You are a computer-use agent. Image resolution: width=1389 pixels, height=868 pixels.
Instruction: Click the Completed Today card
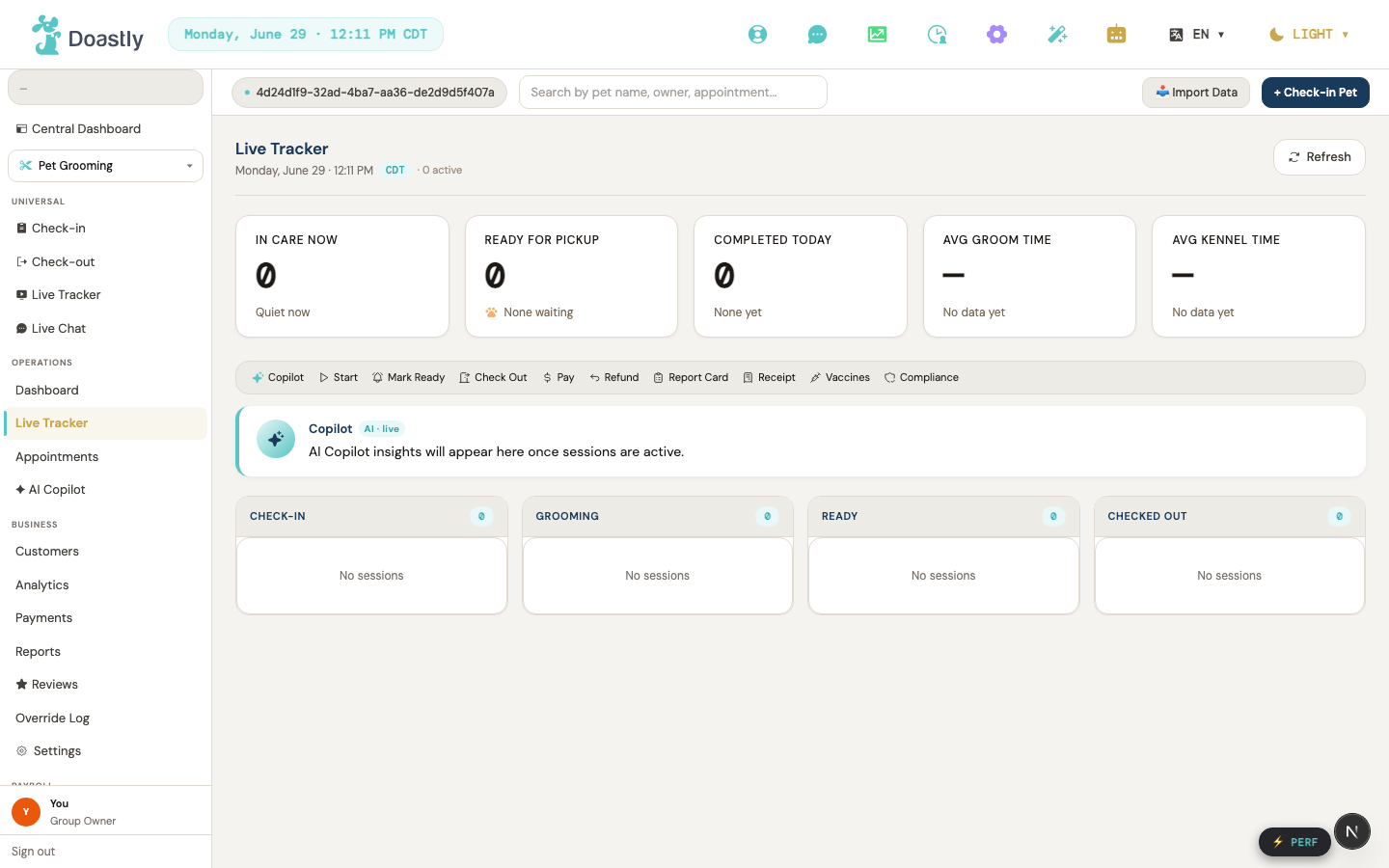[801, 277]
